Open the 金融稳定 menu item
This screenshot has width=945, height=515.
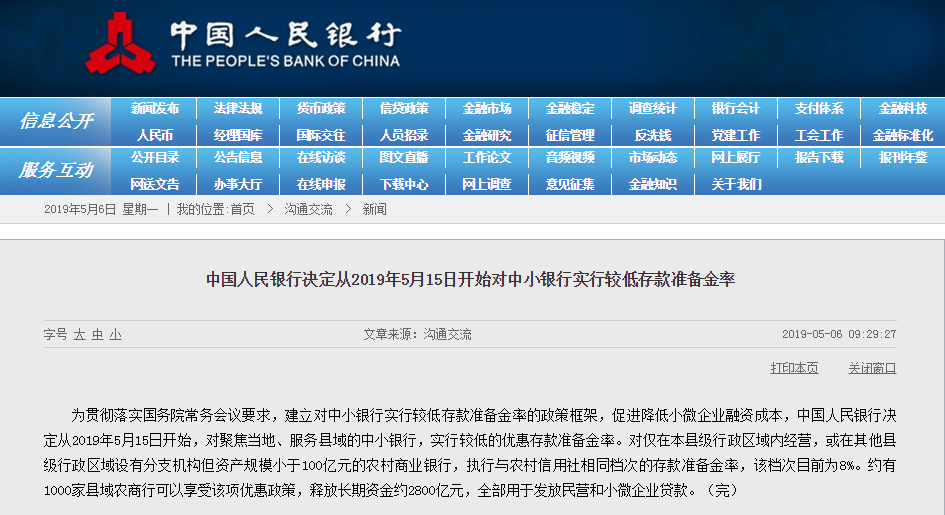(x=570, y=108)
